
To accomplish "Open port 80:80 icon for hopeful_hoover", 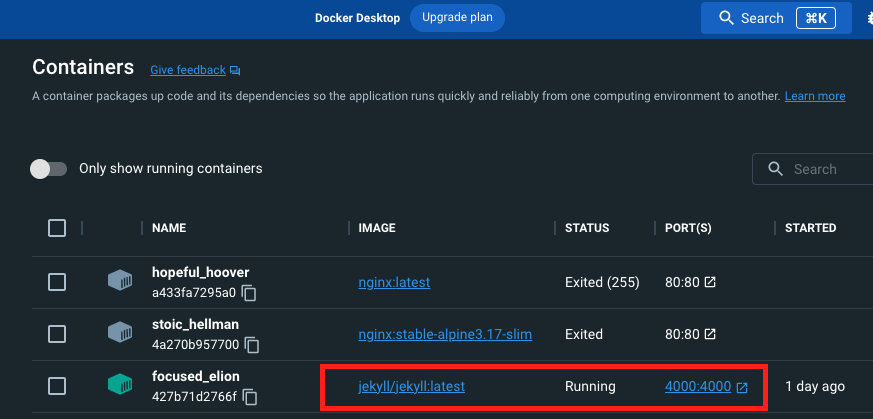I will tap(710, 283).
